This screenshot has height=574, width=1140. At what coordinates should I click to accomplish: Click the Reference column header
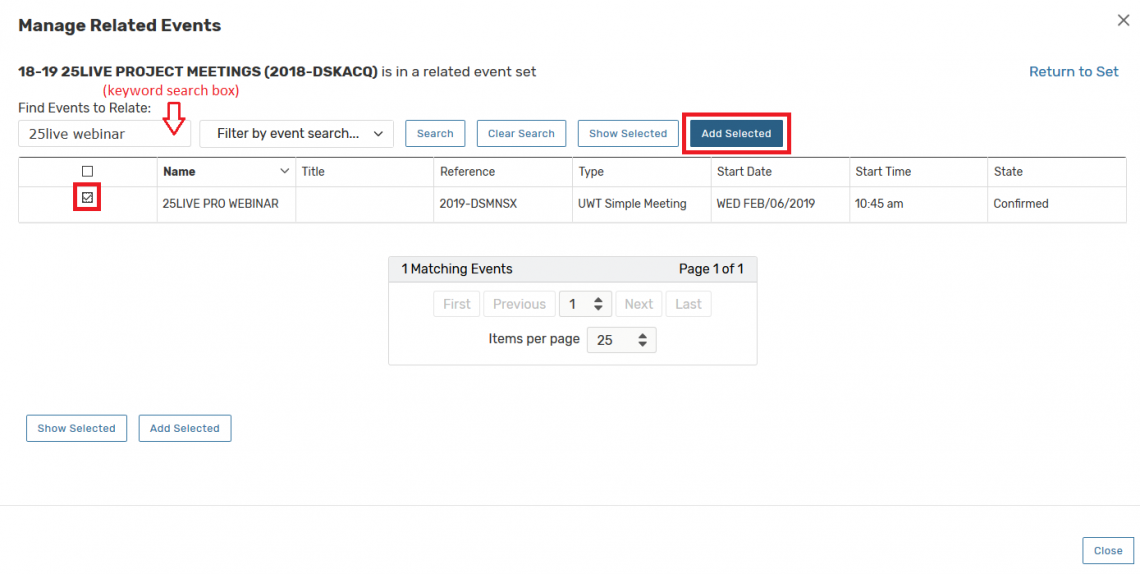(x=467, y=172)
